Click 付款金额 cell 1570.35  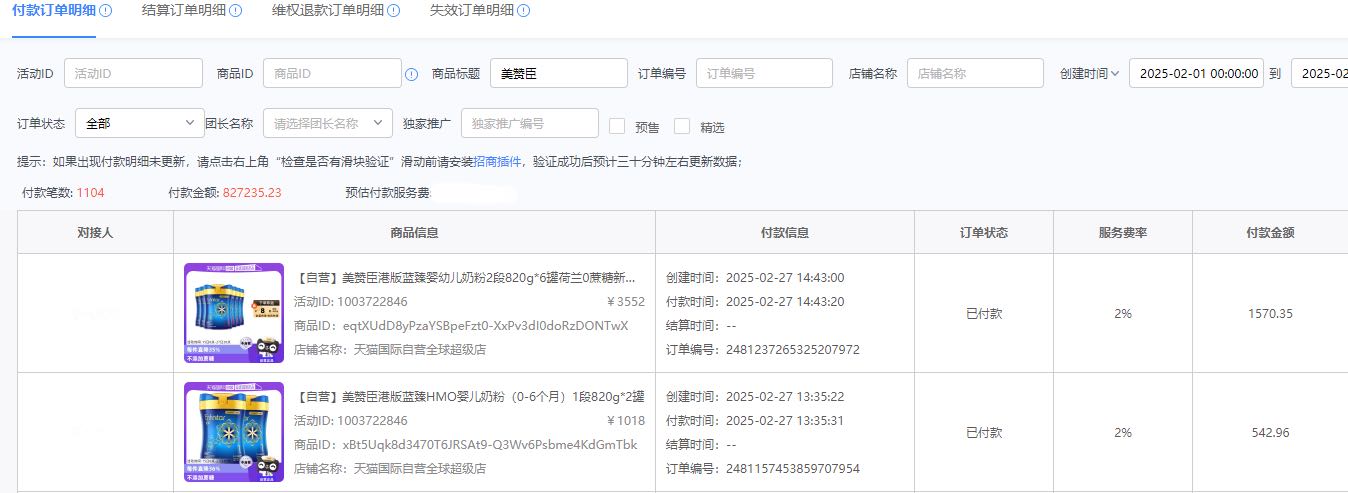pyautogui.click(x=1270, y=313)
